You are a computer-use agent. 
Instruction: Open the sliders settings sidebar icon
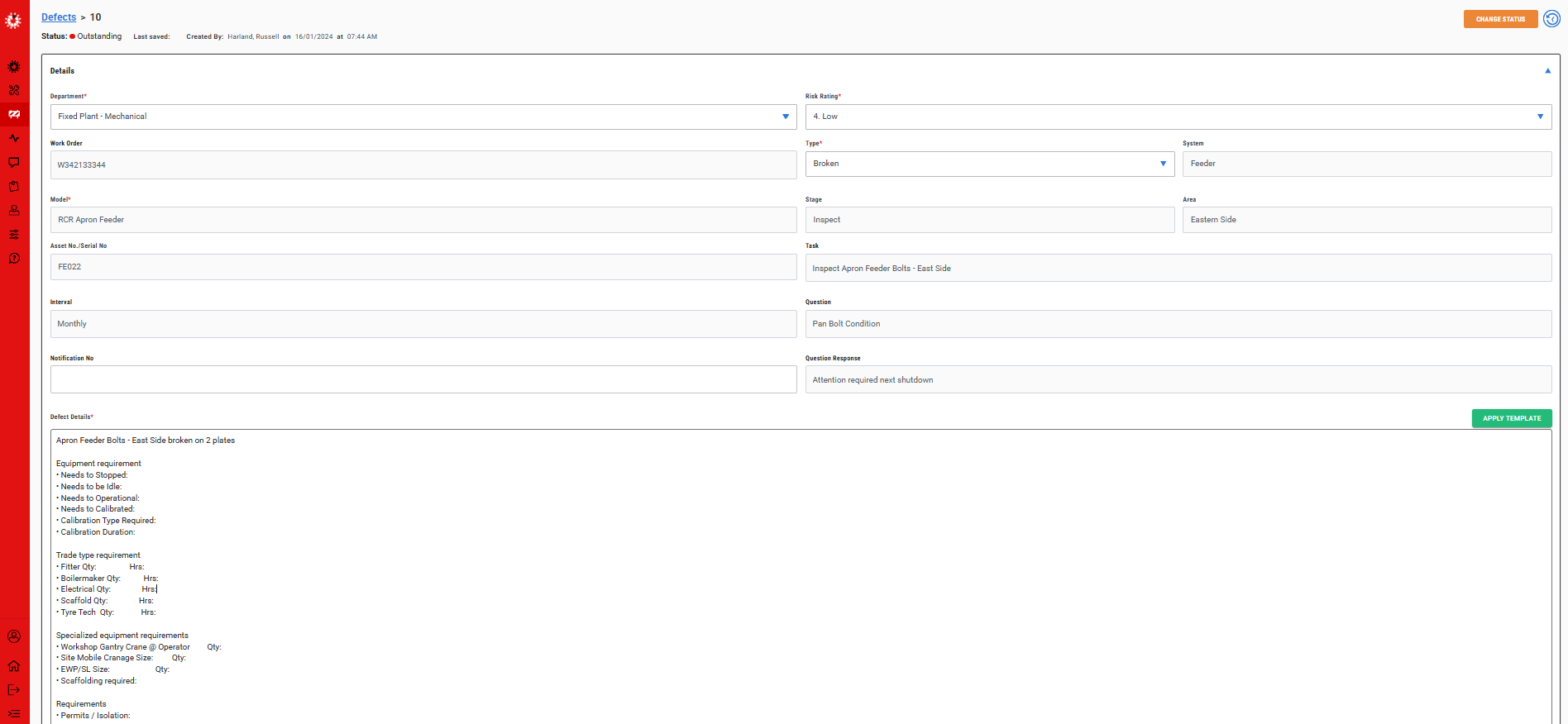click(x=14, y=234)
